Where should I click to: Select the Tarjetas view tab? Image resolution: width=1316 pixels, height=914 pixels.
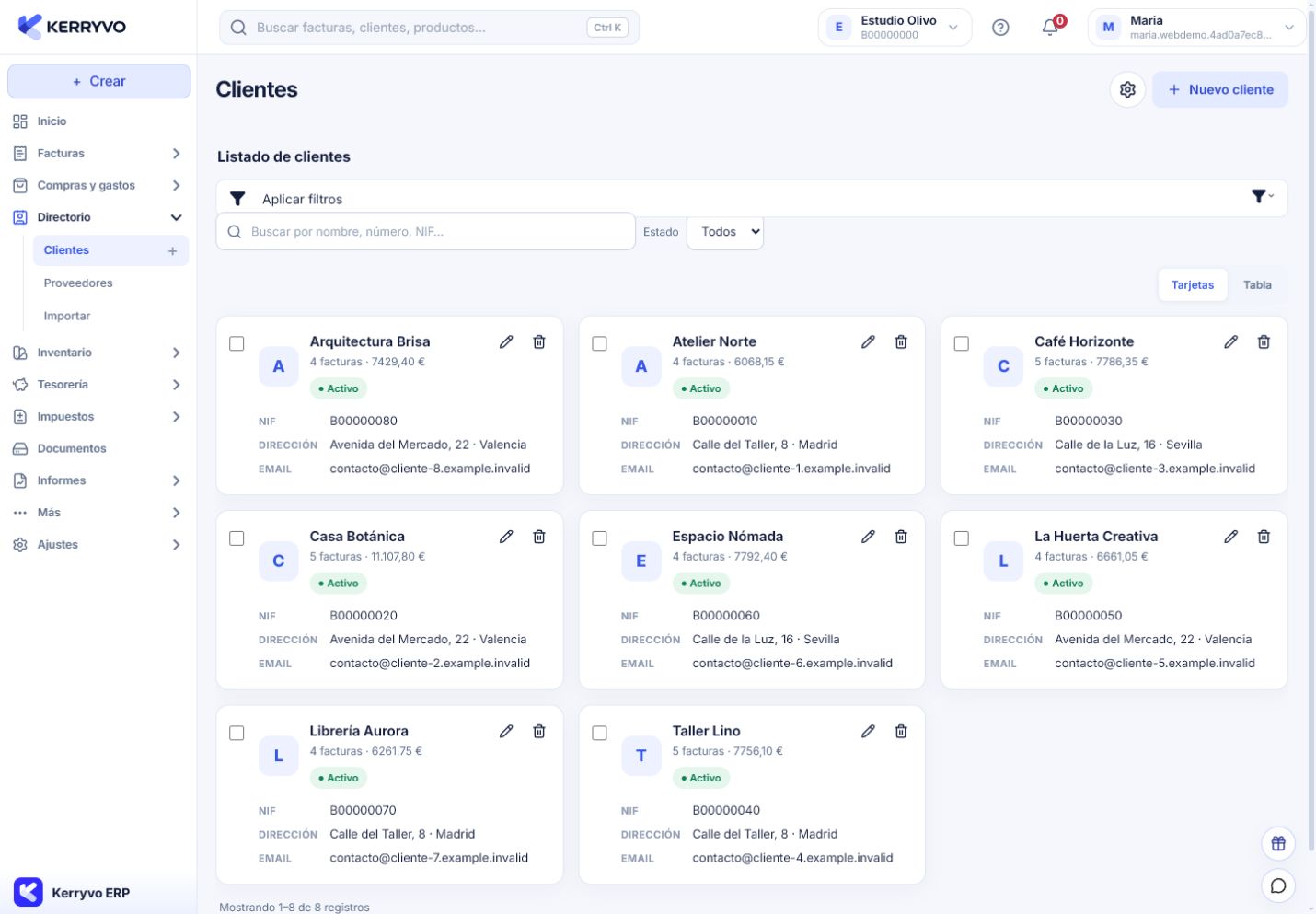(1193, 284)
